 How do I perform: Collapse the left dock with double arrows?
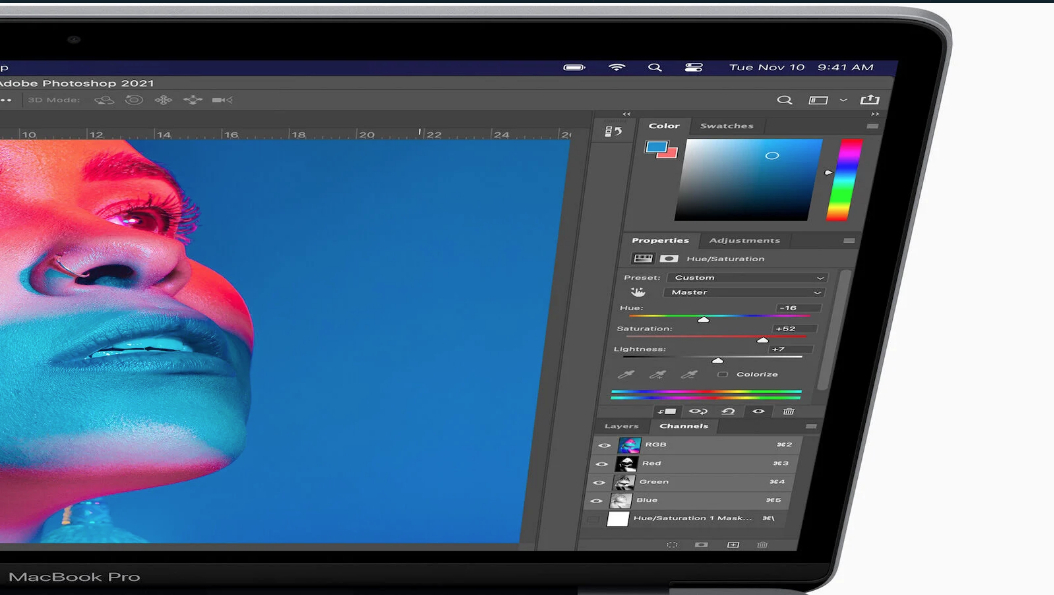point(626,114)
